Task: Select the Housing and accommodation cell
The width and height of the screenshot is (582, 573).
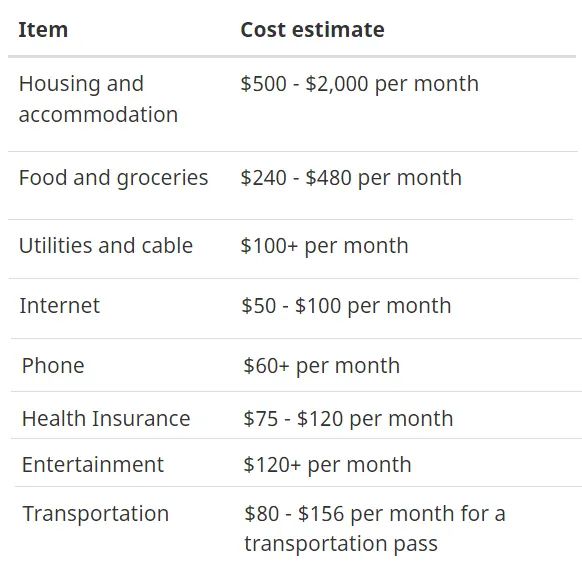Action: click(98, 99)
